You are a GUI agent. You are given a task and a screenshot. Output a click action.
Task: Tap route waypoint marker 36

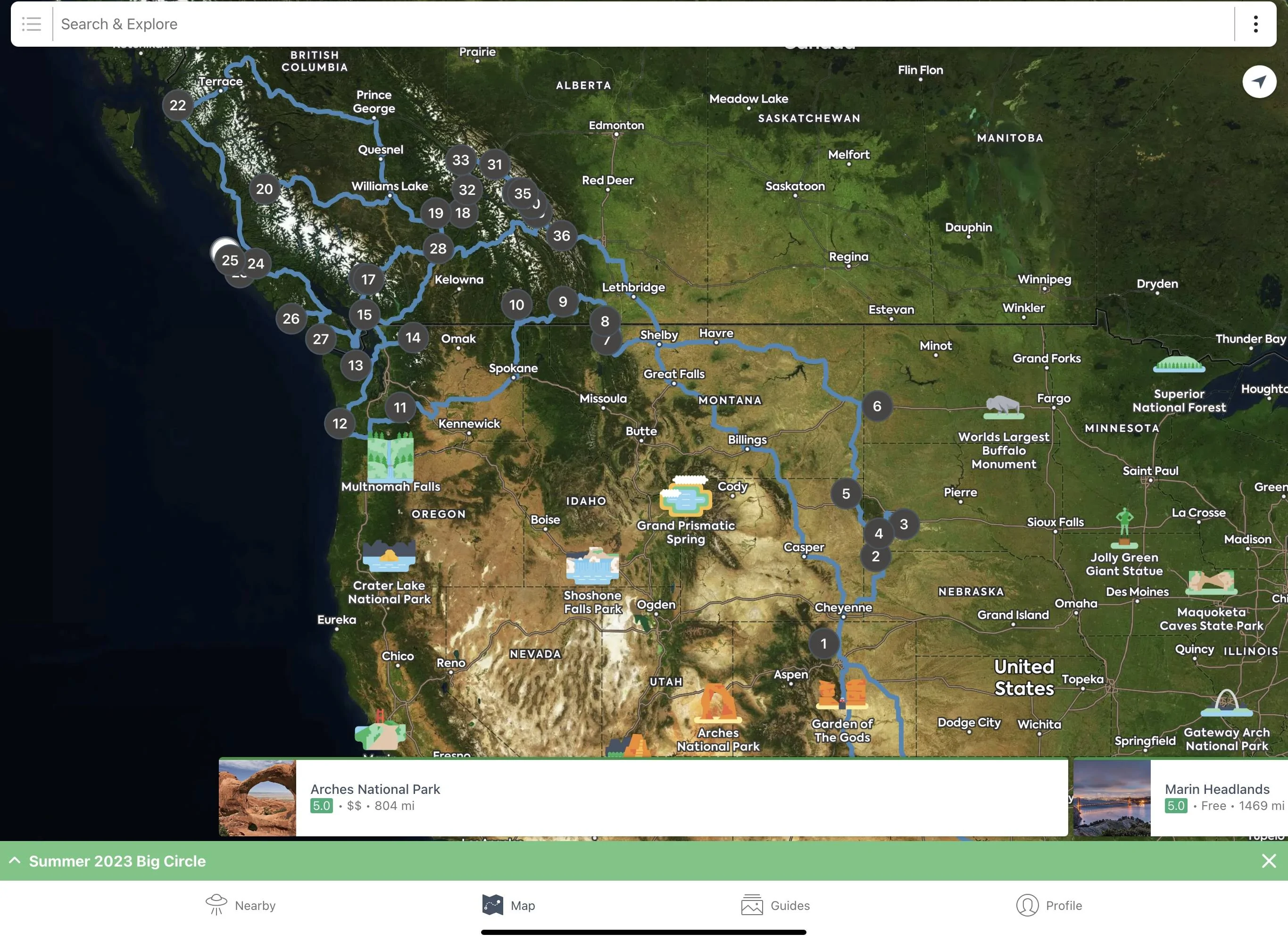tap(562, 235)
